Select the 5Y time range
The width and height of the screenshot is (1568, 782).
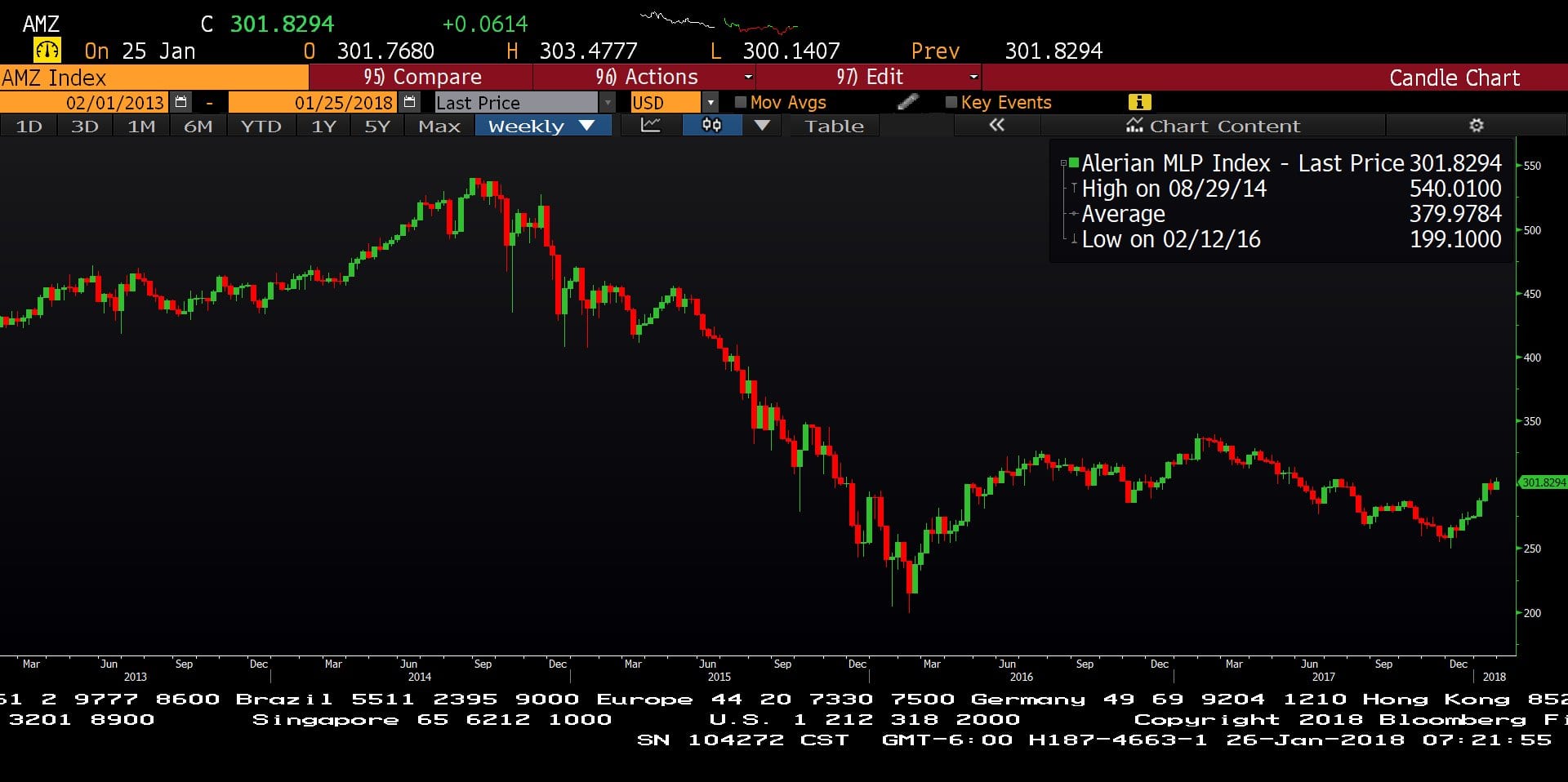pos(376,126)
